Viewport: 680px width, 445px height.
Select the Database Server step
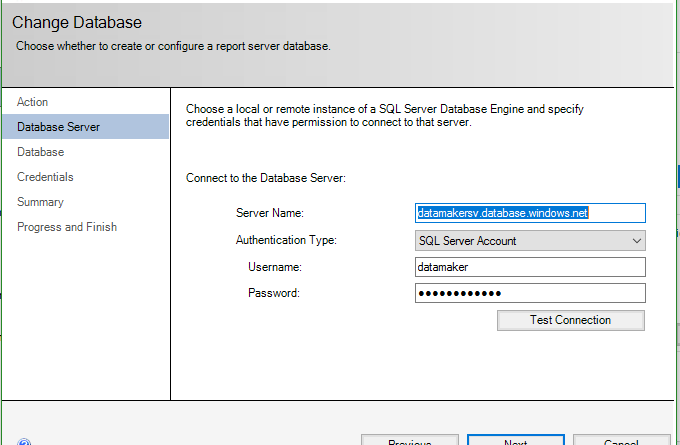[x=59, y=127]
